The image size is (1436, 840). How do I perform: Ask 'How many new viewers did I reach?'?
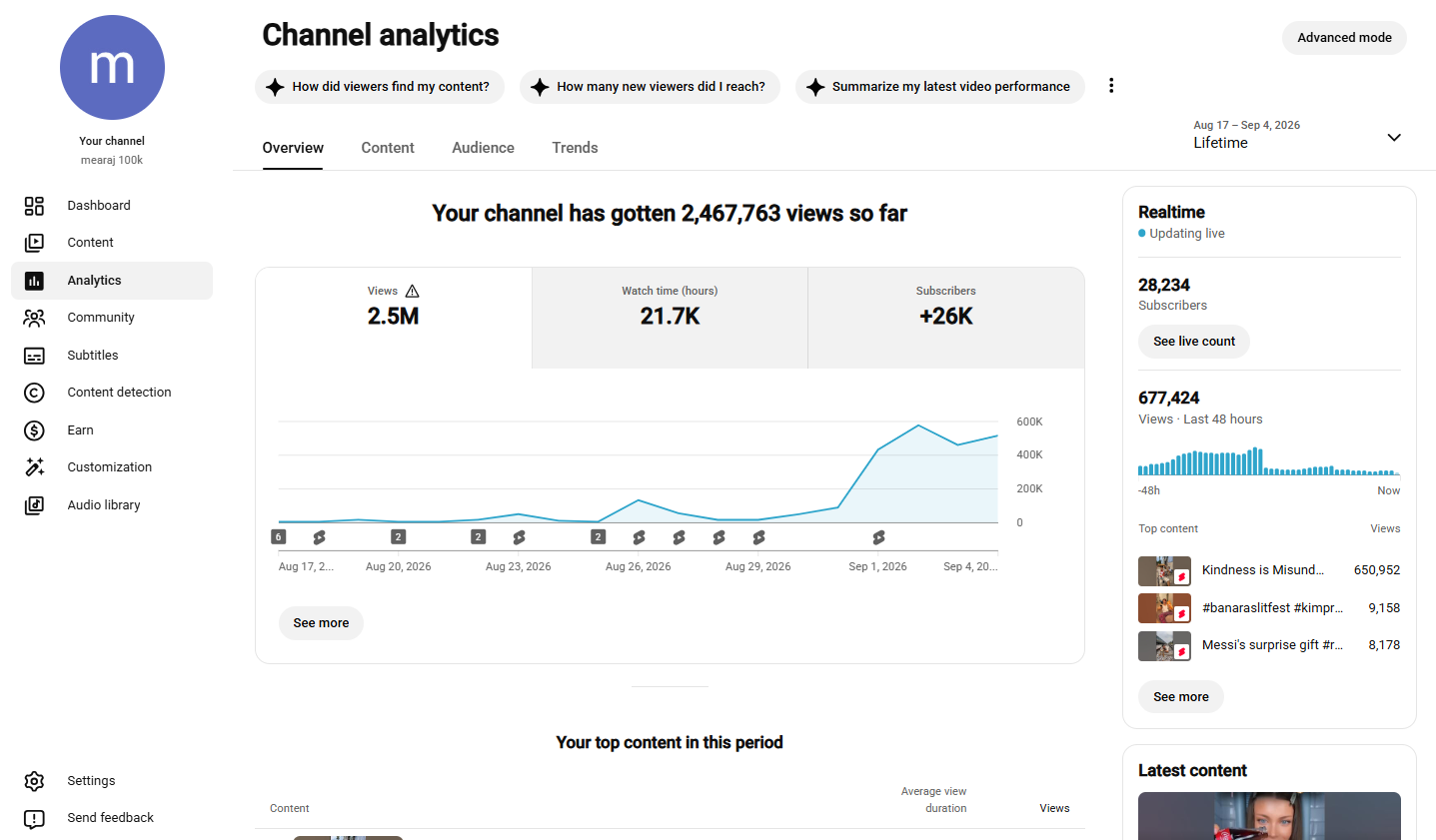(650, 87)
